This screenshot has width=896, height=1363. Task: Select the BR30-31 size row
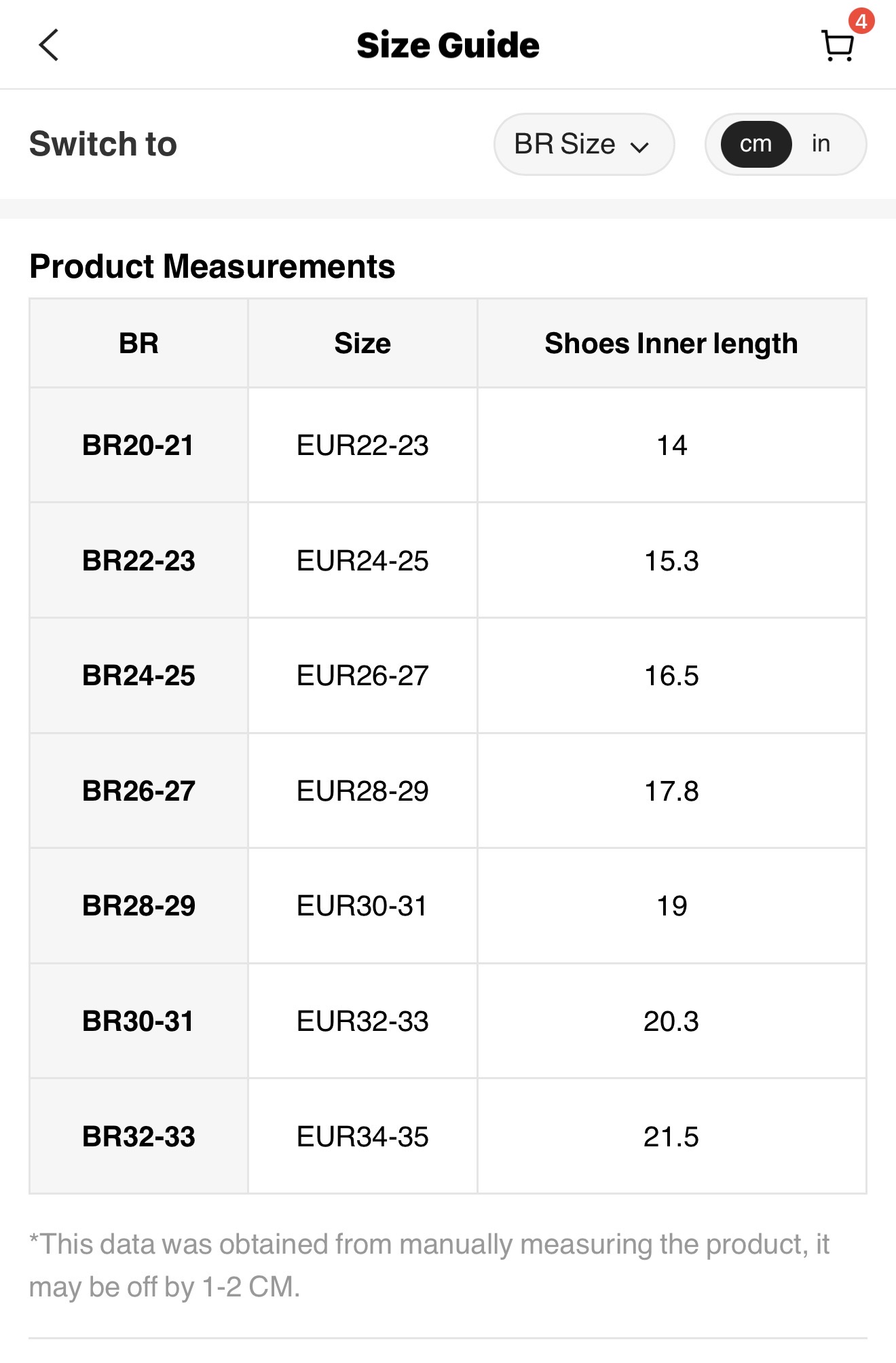click(138, 1021)
